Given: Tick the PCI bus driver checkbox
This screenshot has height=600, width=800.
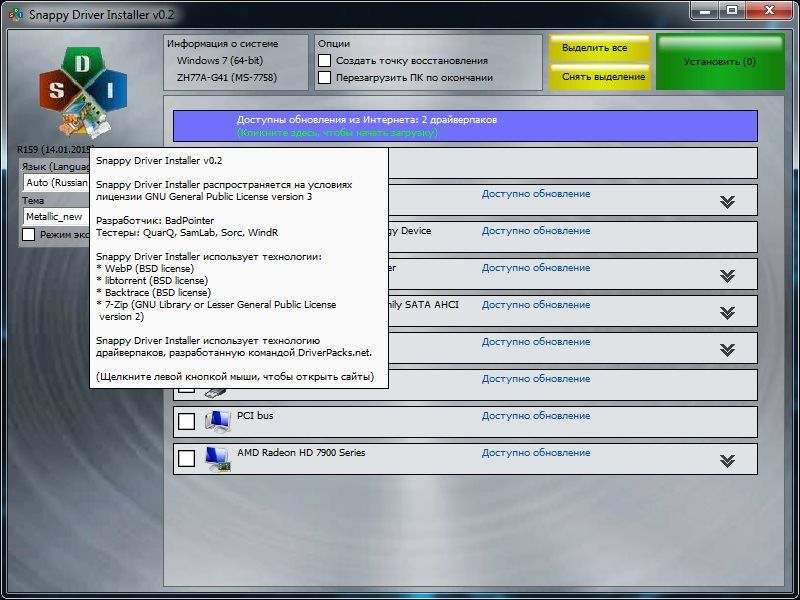Looking at the screenshot, I should (186, 421).
